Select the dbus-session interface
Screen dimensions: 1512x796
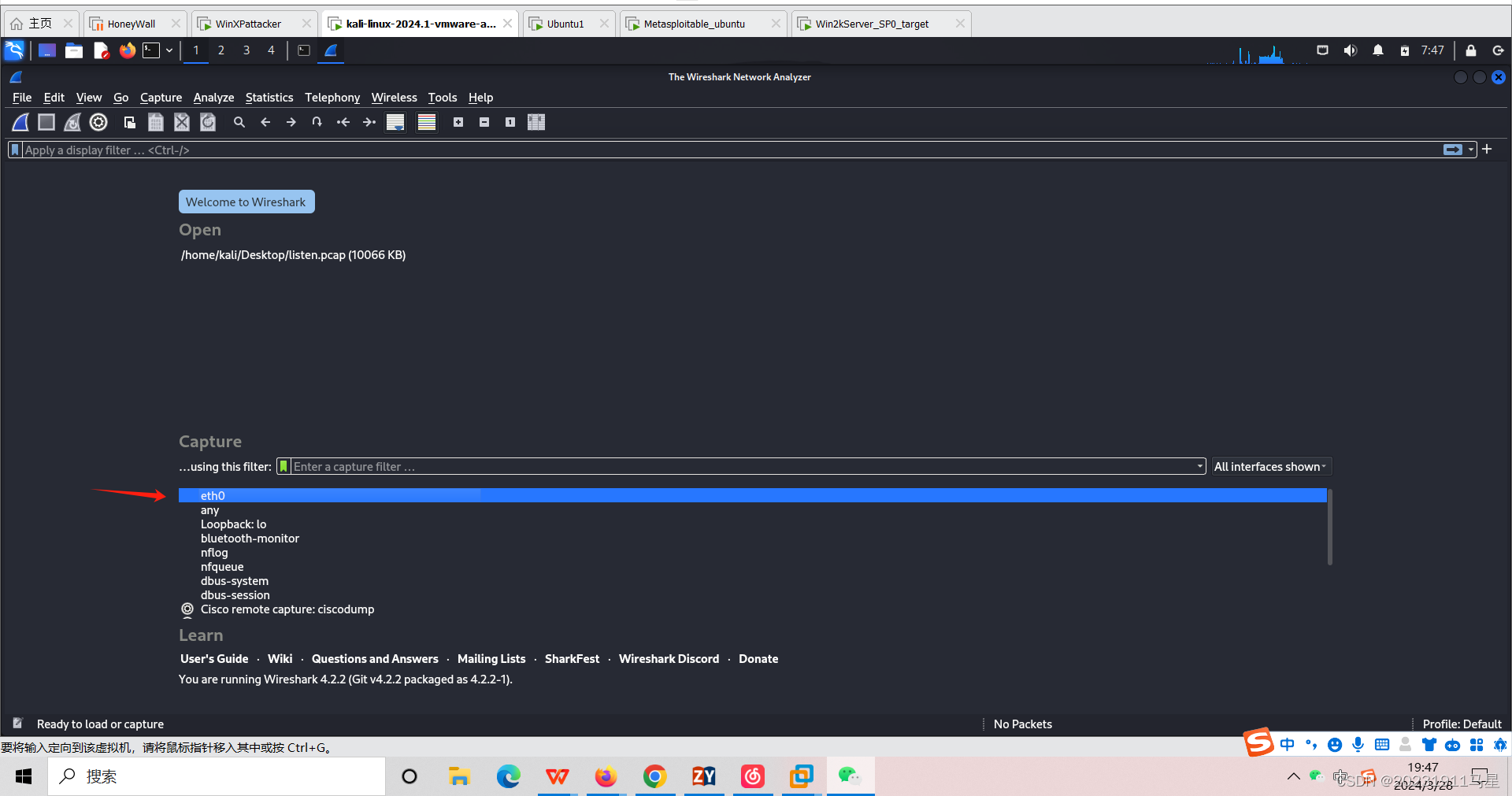752,595
